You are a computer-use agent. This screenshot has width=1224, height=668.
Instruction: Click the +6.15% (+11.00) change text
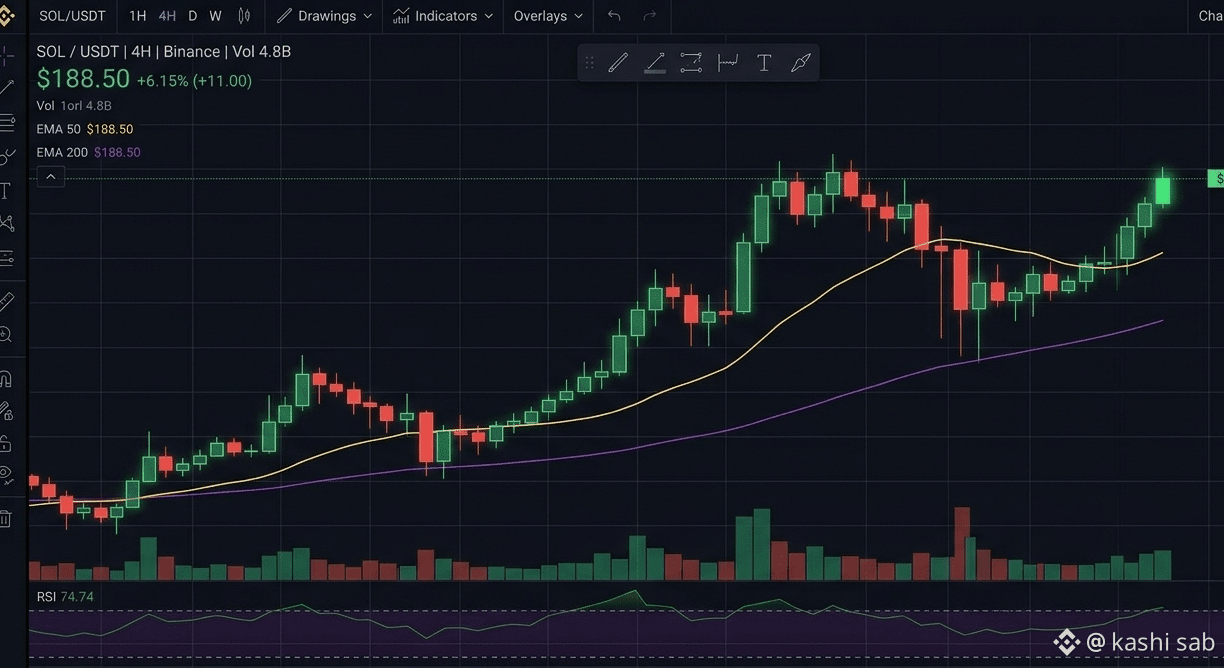pos(194,80)
